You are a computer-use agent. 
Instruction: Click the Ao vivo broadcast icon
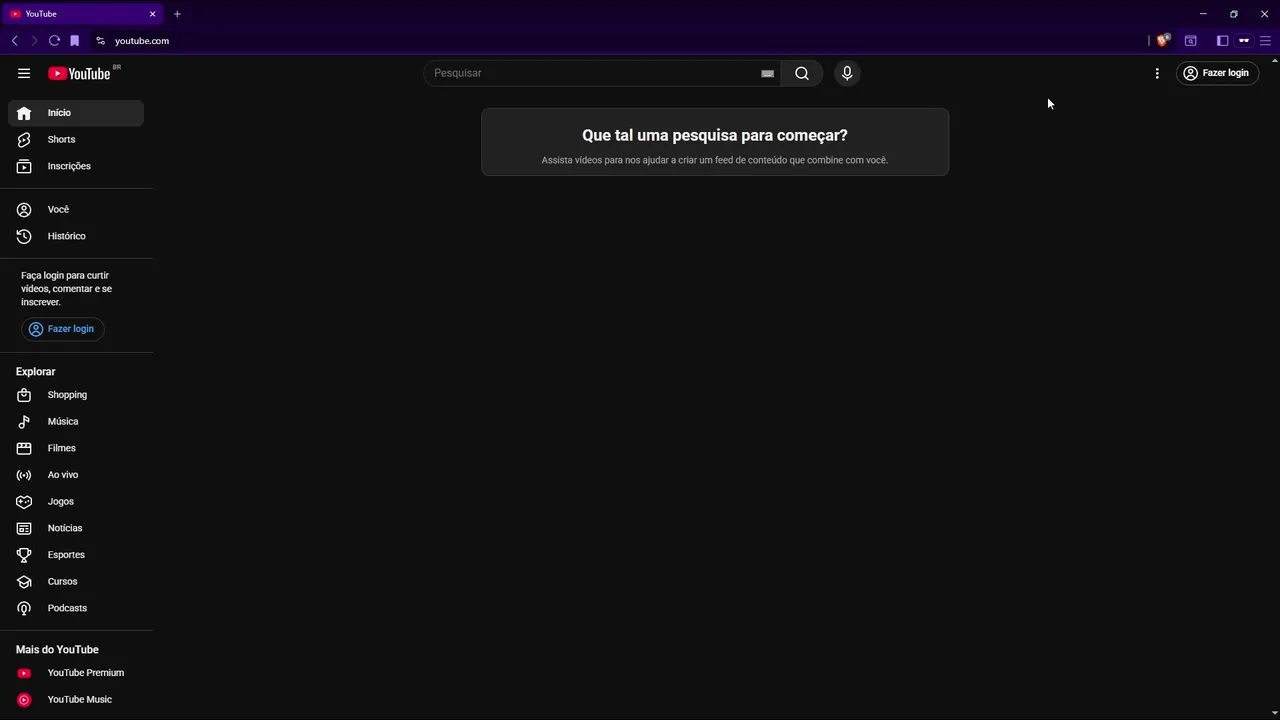pyautogui.click(x=24, y=475)
